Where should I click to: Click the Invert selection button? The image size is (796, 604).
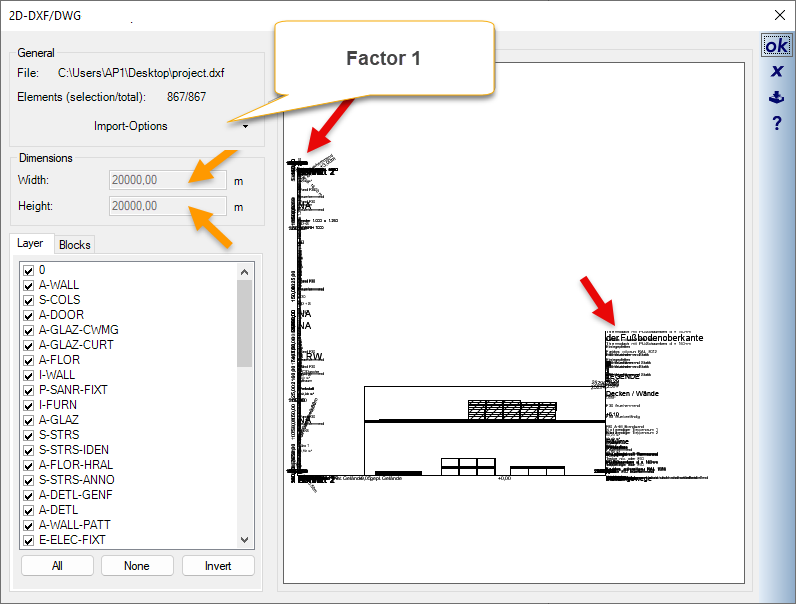coord(218,566)
